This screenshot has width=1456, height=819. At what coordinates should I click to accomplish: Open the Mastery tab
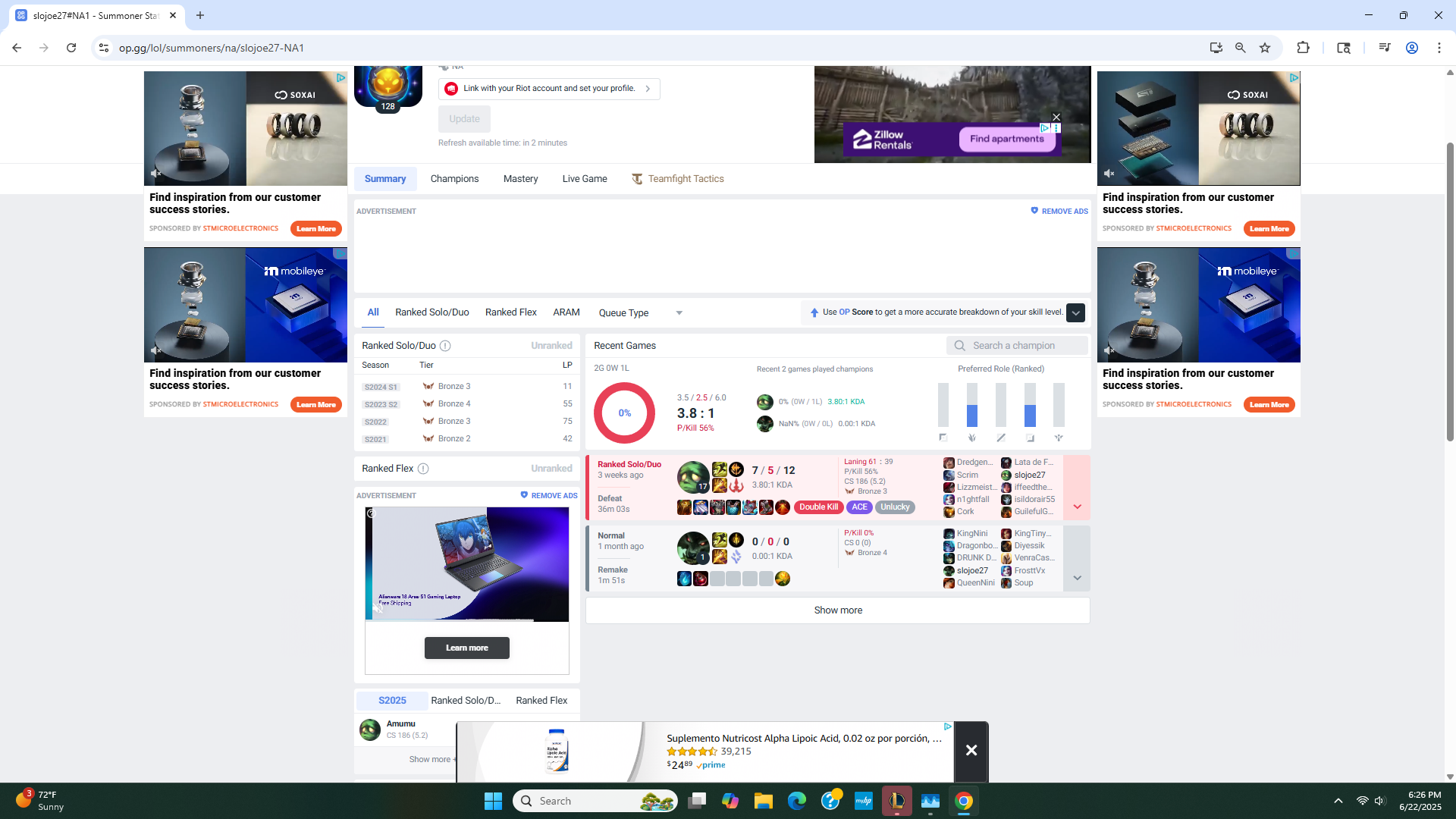520,179
